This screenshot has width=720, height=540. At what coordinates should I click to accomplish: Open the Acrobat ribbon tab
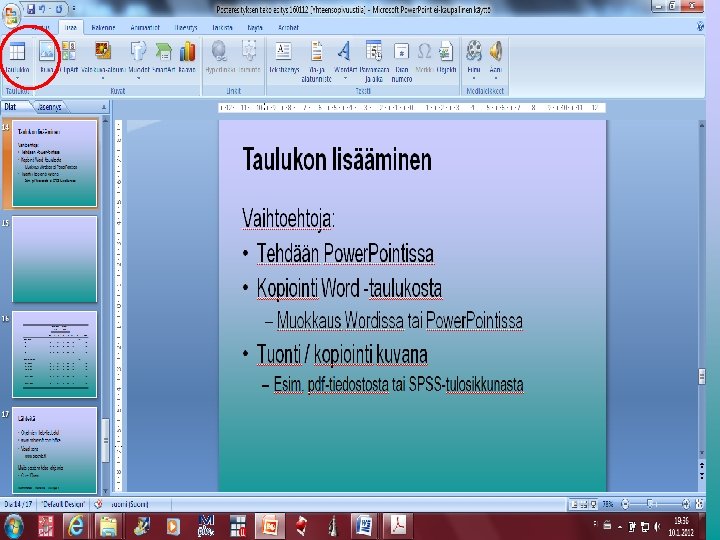coord(288,28)
